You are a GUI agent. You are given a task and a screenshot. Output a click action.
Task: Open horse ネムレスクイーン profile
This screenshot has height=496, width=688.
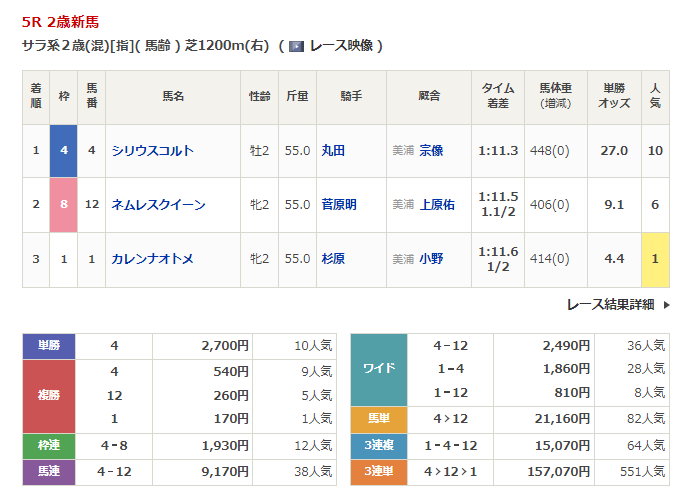[x=159, y=205]
